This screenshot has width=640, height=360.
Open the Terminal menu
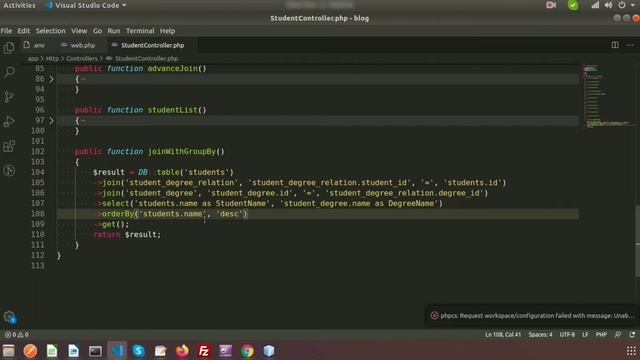point(140,31)
